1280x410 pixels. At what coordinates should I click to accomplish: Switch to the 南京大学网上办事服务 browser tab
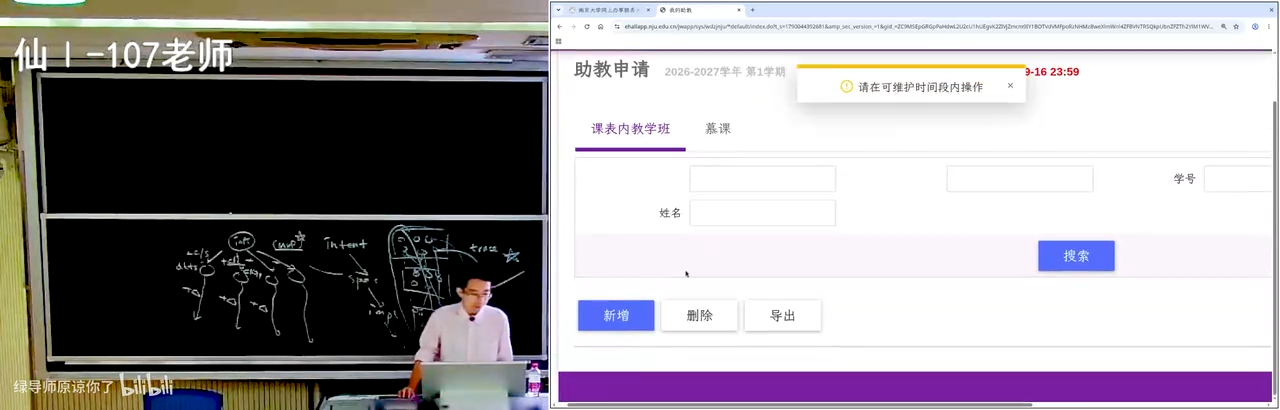[610, 10]
